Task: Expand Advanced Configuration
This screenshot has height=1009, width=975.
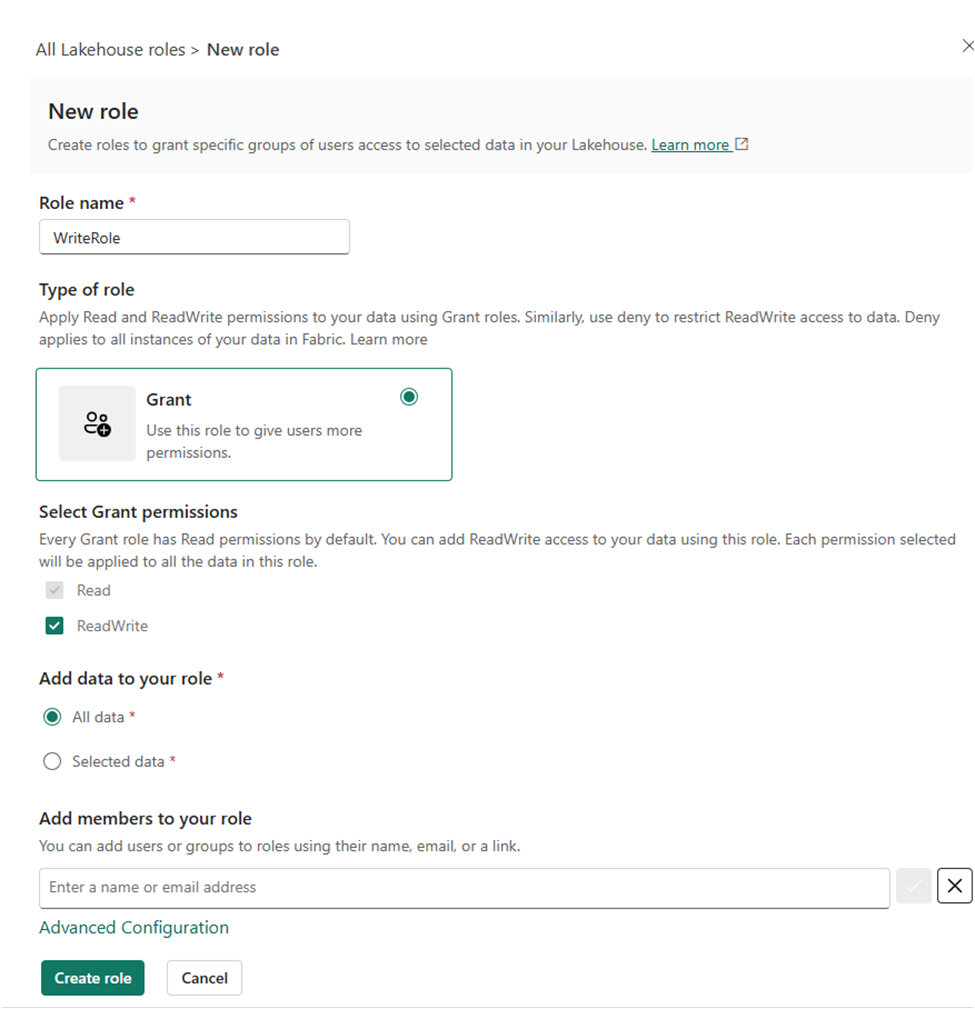Action: 133,927
